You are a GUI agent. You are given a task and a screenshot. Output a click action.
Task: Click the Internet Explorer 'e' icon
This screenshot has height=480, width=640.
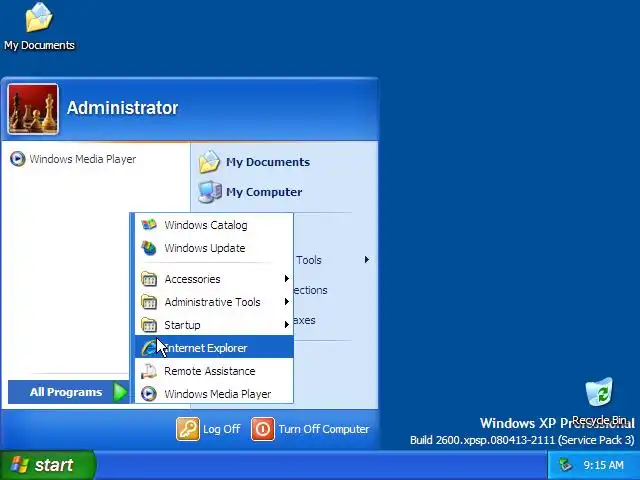tap(149, 348)
